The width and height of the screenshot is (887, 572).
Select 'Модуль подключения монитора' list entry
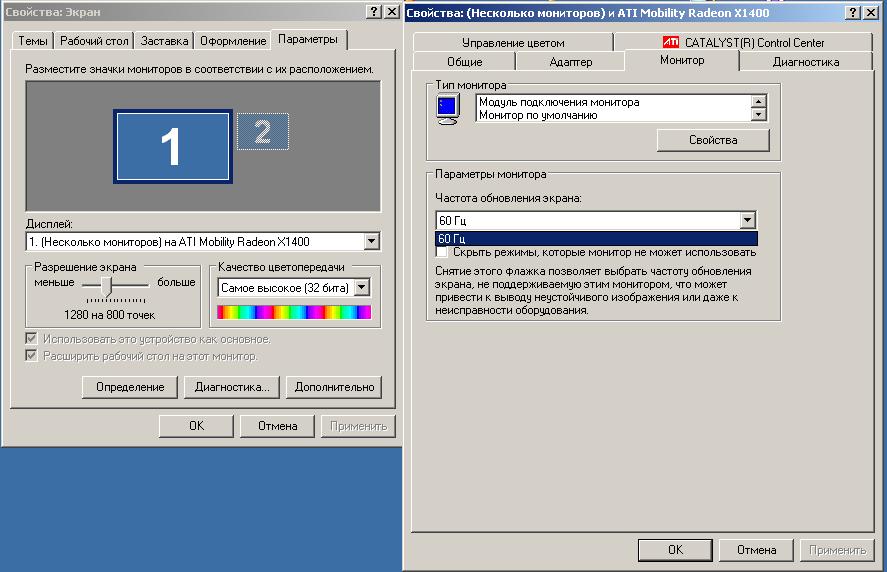pos(559,102)
